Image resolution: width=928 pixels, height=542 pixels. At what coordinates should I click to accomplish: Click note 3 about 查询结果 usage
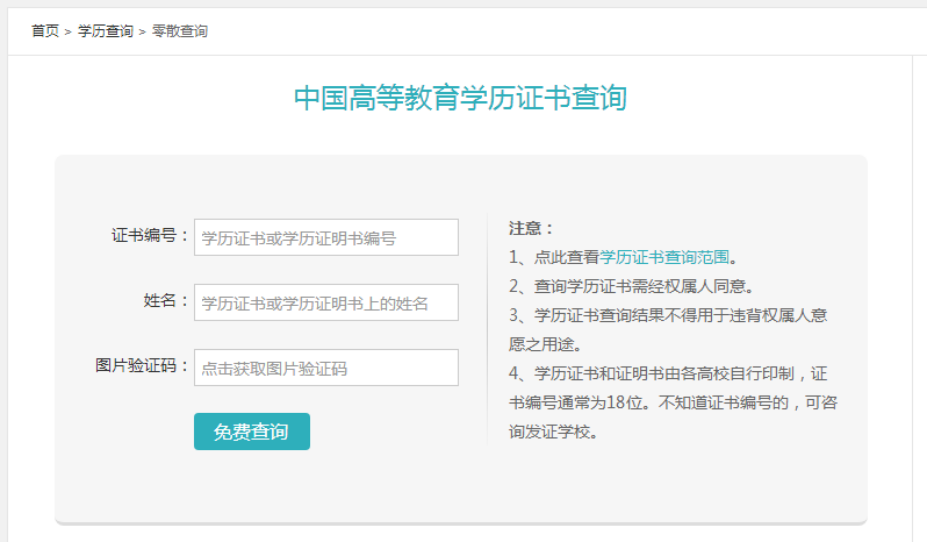click(x=668, y=330)
